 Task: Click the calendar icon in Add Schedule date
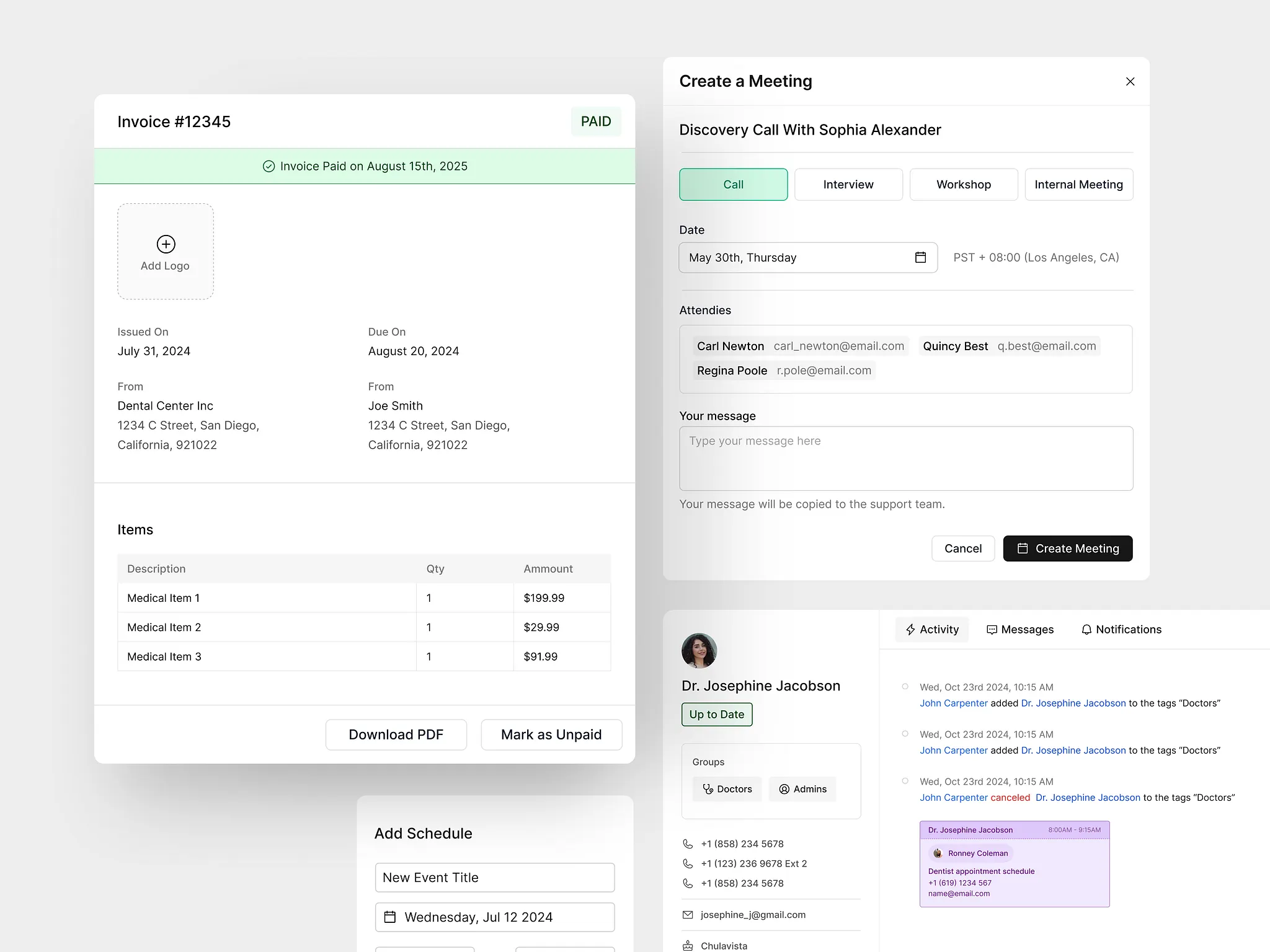pos(390,917)
